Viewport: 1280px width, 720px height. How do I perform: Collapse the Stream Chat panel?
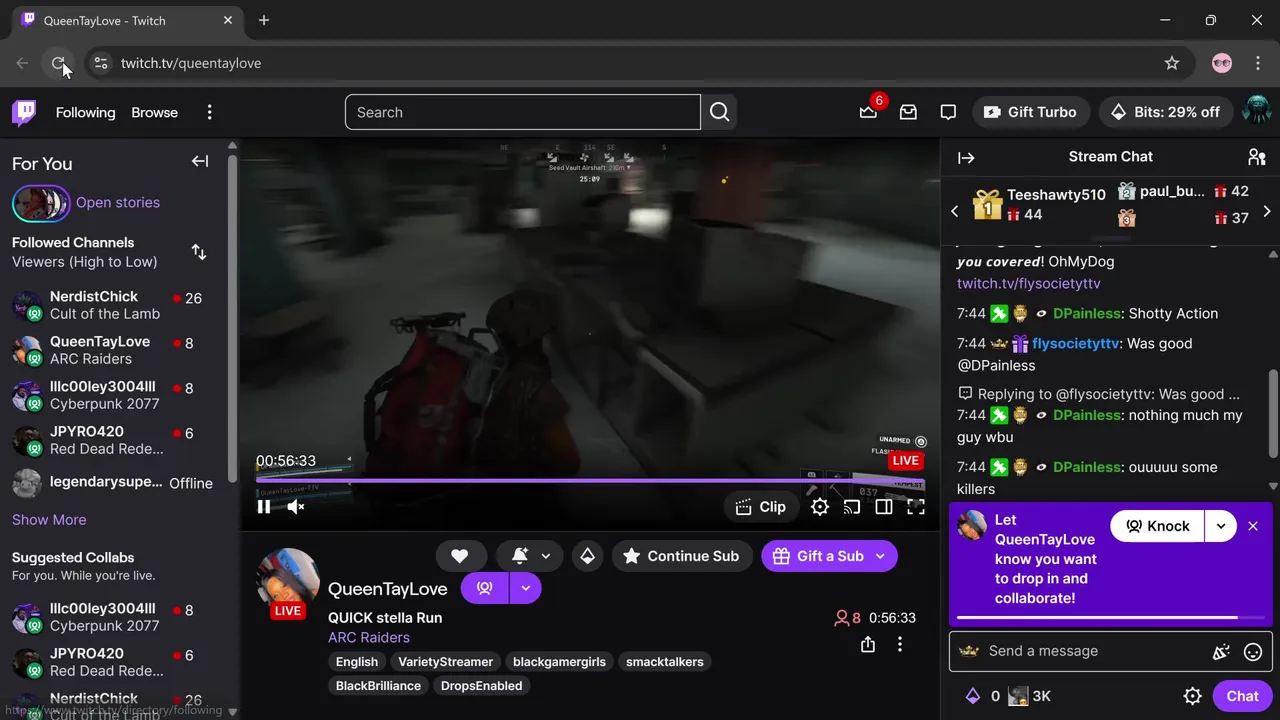(966, 157)
